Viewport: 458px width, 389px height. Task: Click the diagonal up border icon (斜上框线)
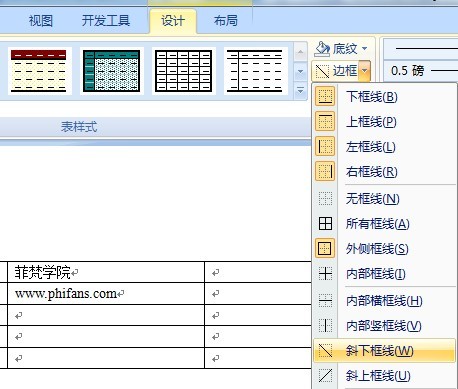(x=325, y=376)
